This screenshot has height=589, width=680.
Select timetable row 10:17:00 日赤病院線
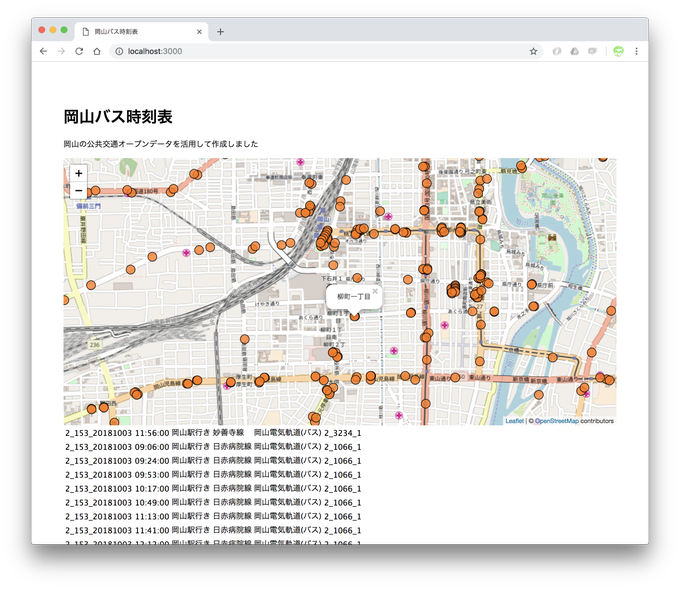coord(213,488)
